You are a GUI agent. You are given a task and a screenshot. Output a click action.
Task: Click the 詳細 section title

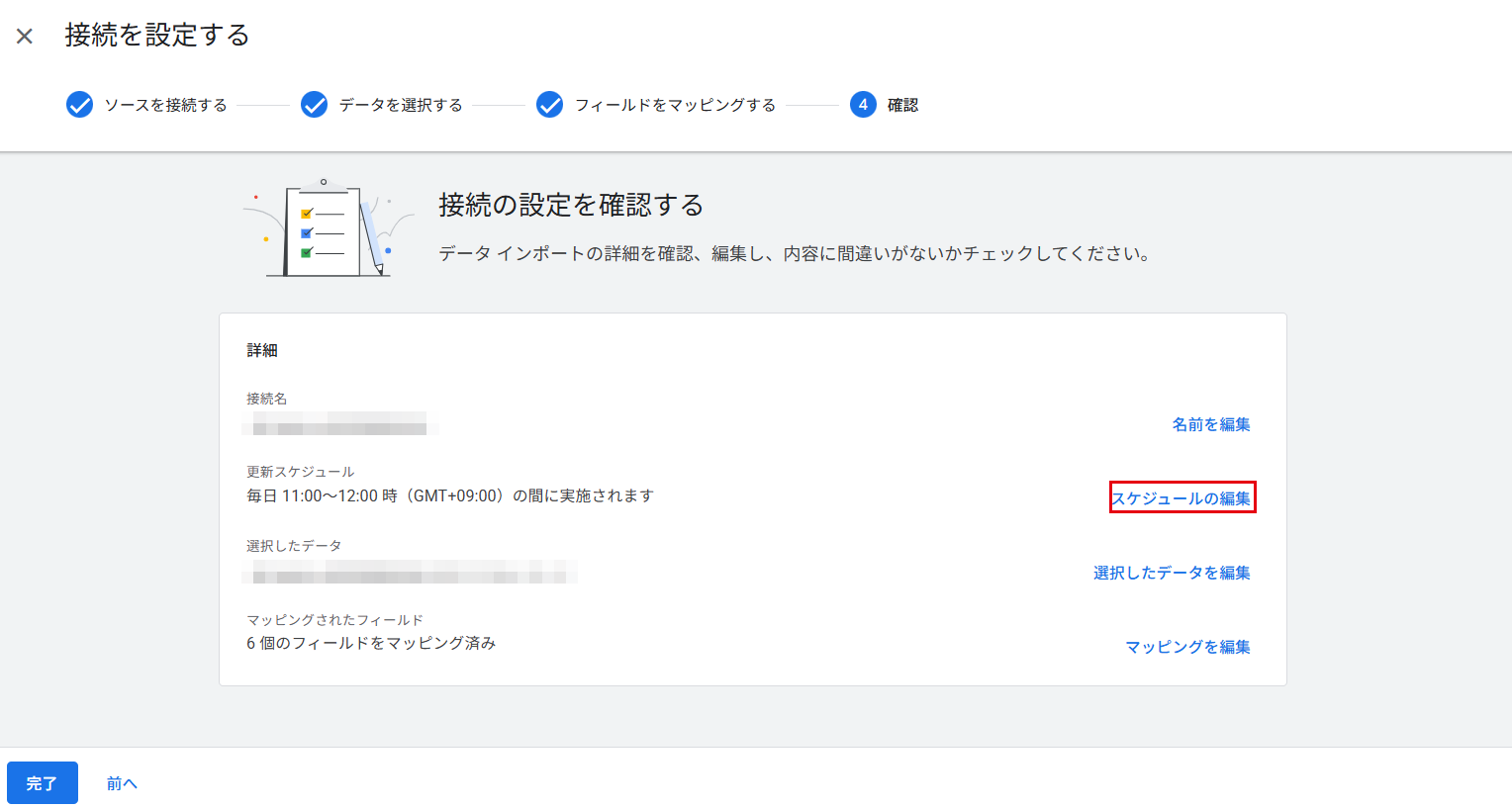click(x=262, y=350)
